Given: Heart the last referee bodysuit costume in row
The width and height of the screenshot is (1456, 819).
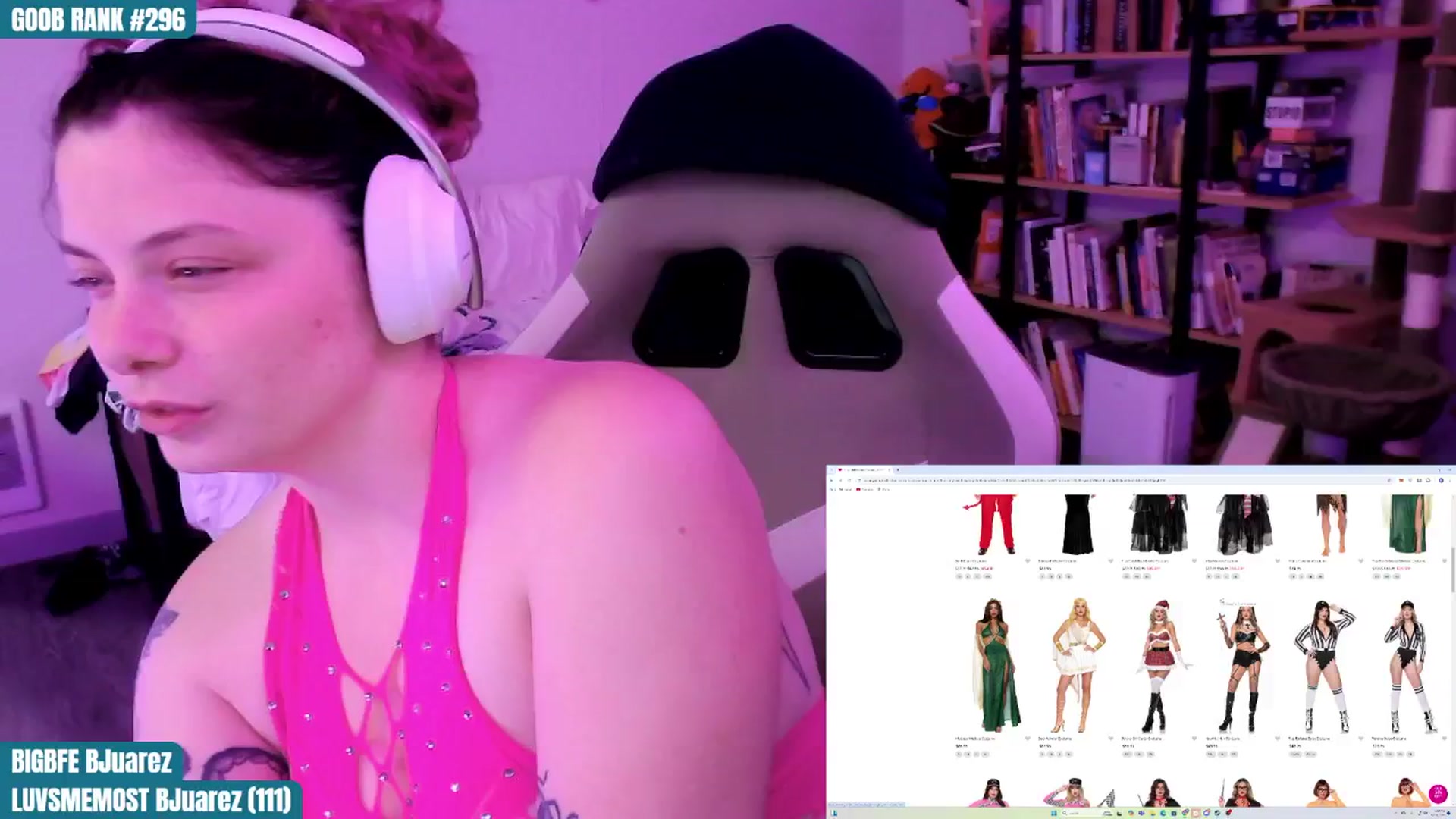Looking at the screenshot, I should point(1445,738).
